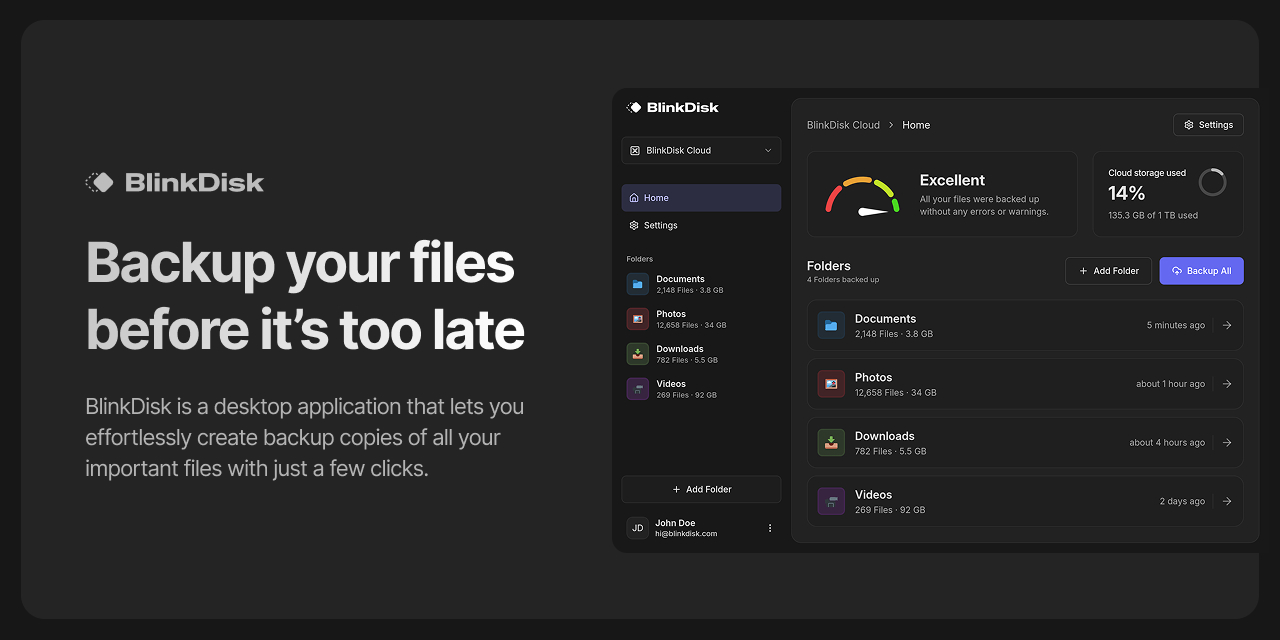
Task: Open the arrow on the Photos card
Action: pos(1227,384)
